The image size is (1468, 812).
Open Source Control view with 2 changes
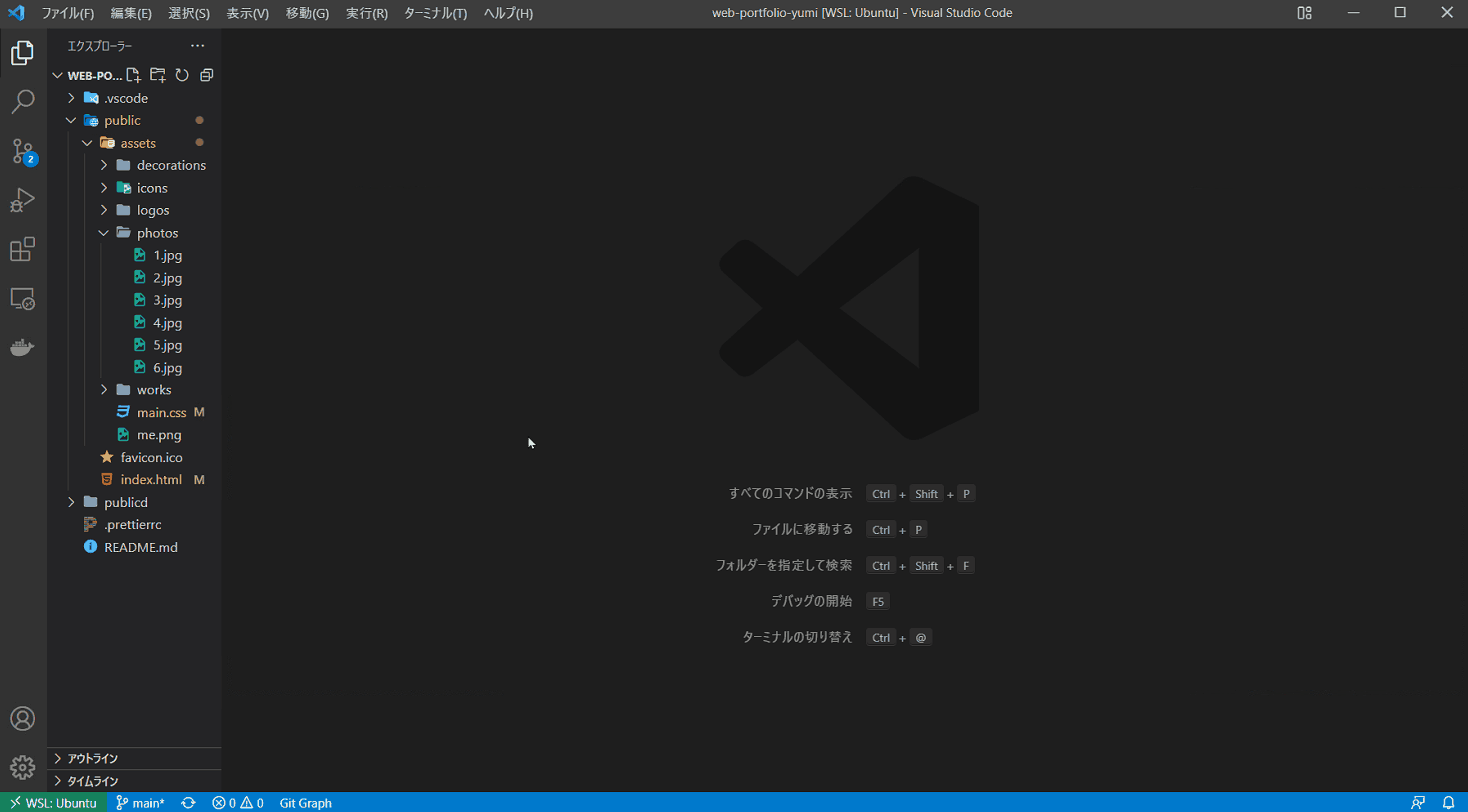click(x=23, y=151)
